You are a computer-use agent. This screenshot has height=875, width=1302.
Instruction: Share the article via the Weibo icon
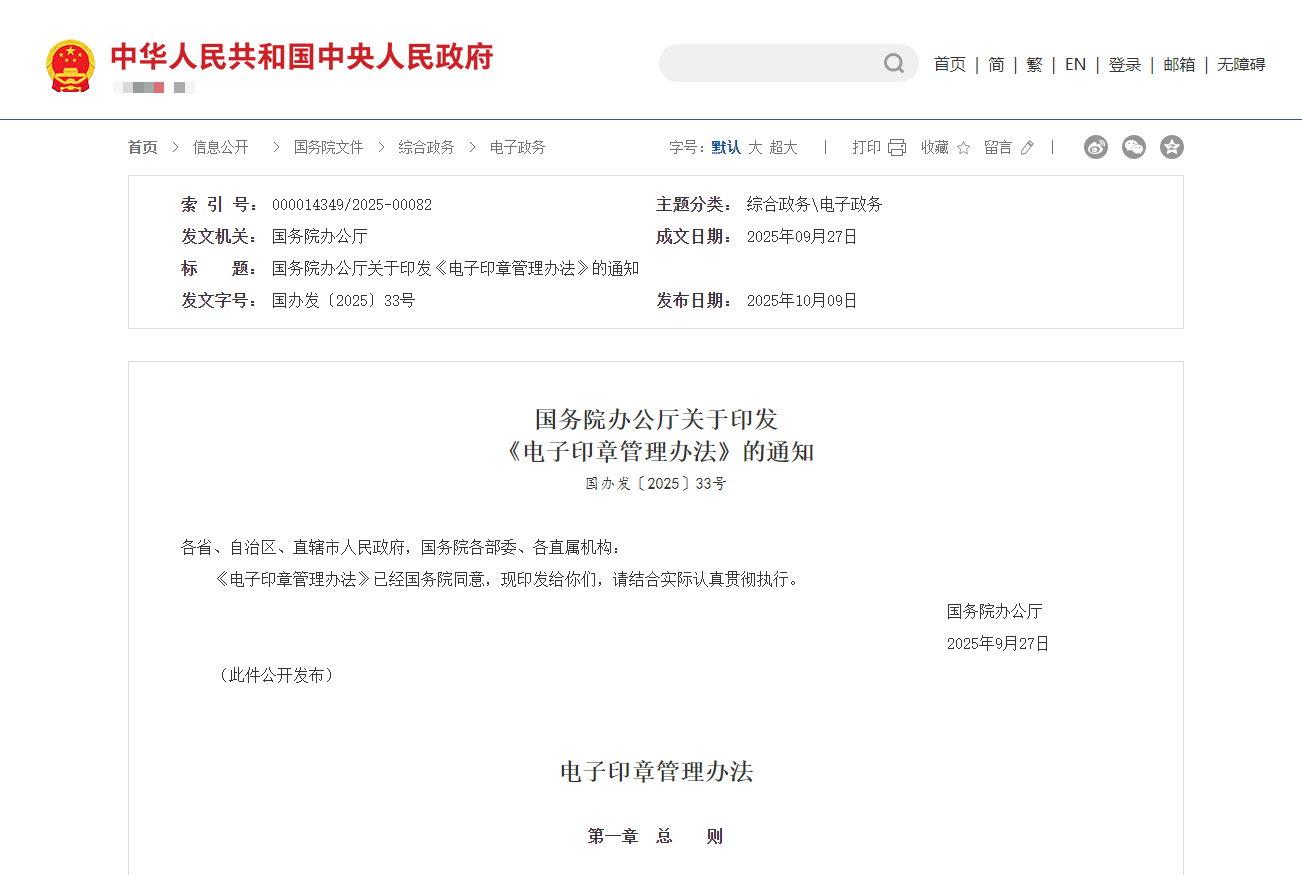click(1095, 146)
